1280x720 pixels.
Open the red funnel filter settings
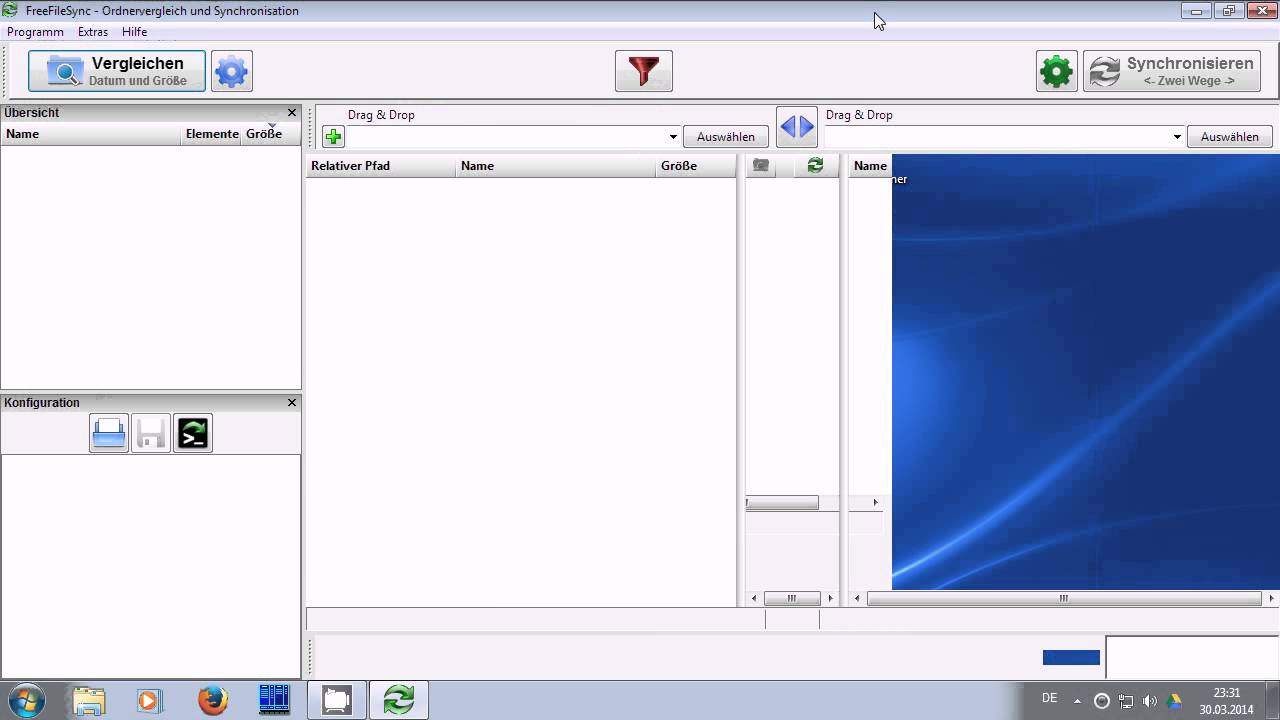(x=644, y=71)
